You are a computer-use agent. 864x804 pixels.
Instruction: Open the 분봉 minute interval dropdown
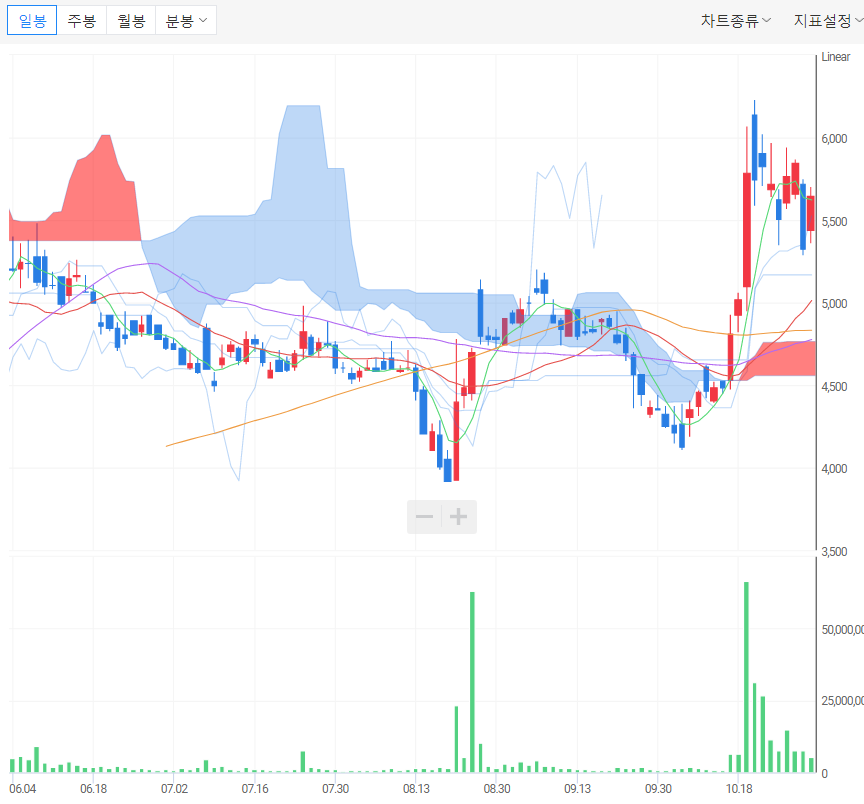[x=186, y=20]
